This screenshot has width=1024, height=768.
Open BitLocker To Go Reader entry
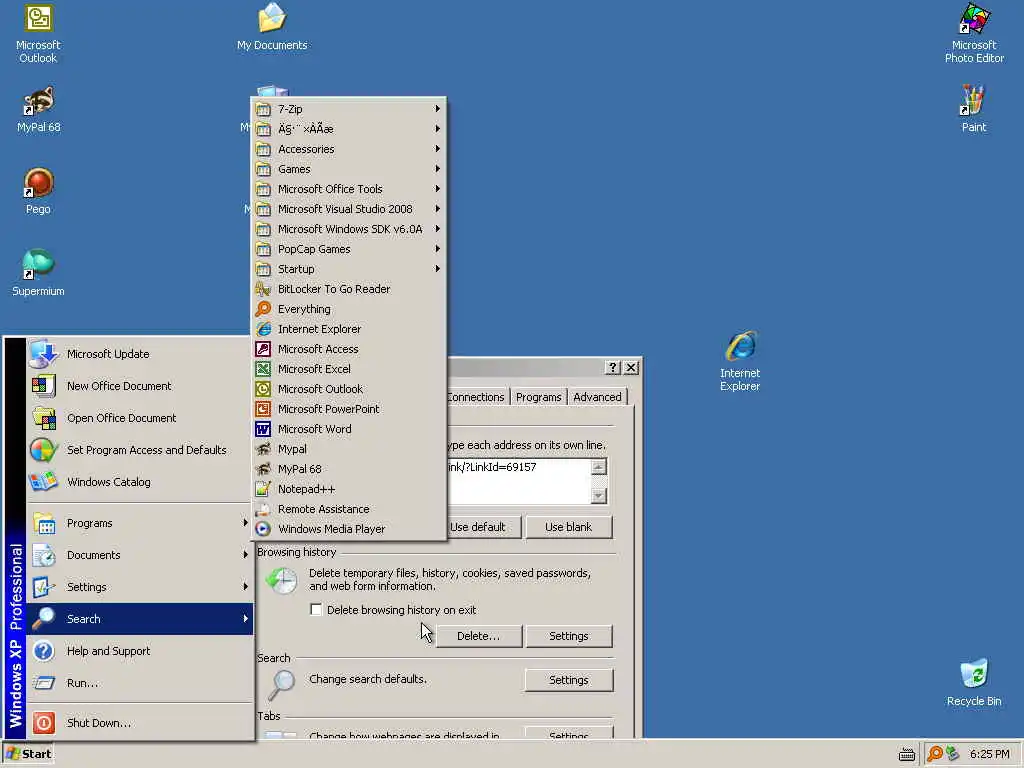(349, 289)
